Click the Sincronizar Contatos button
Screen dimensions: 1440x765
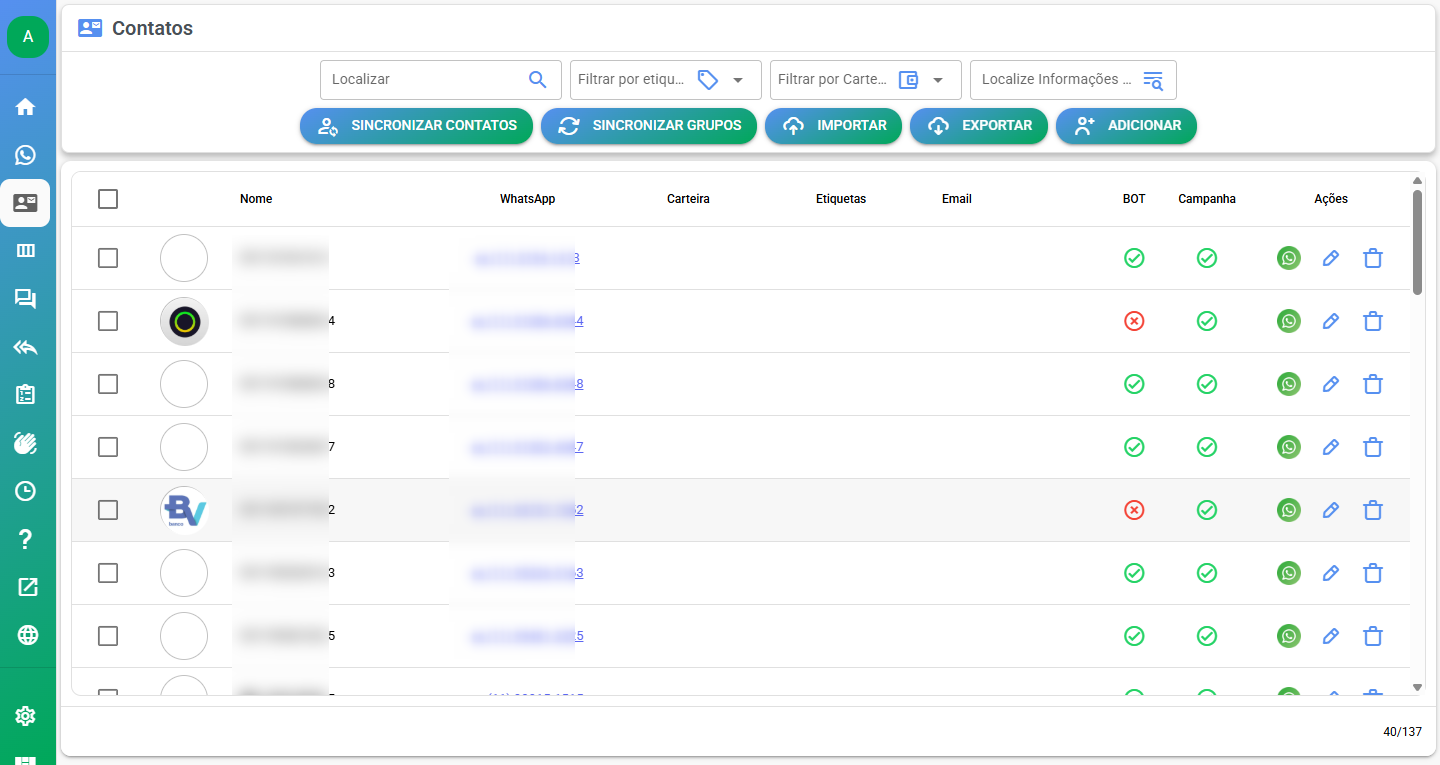pyautogui.click(x=416, y=126)
